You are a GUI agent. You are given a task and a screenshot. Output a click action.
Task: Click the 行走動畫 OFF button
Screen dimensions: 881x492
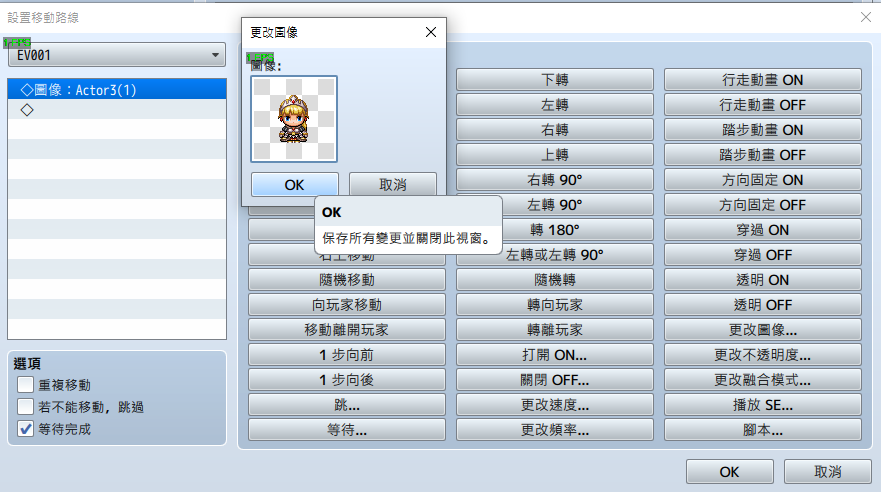coord(762,105)
